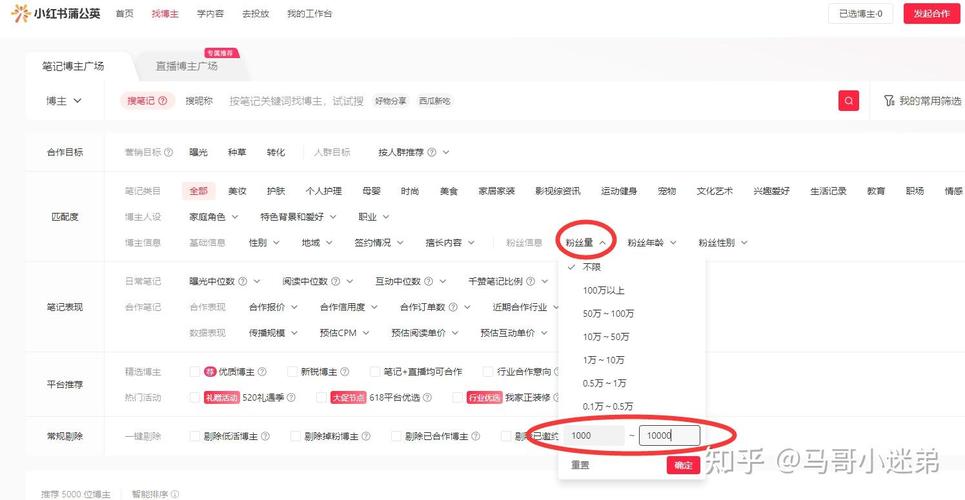
Task: Click the 小红书蒲公英 logo
Action: (x=55, y=13)
